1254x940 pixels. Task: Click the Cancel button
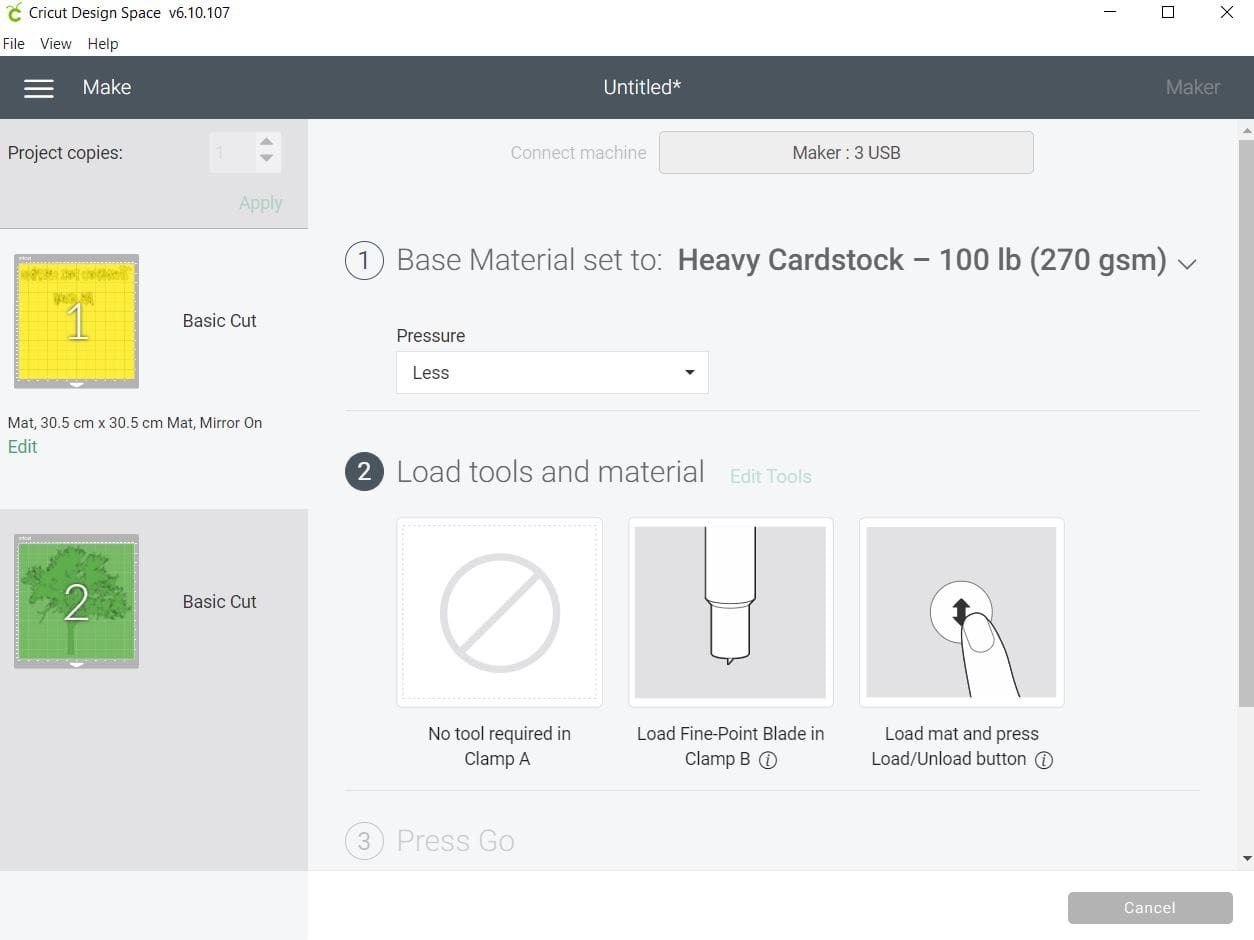1150,908
